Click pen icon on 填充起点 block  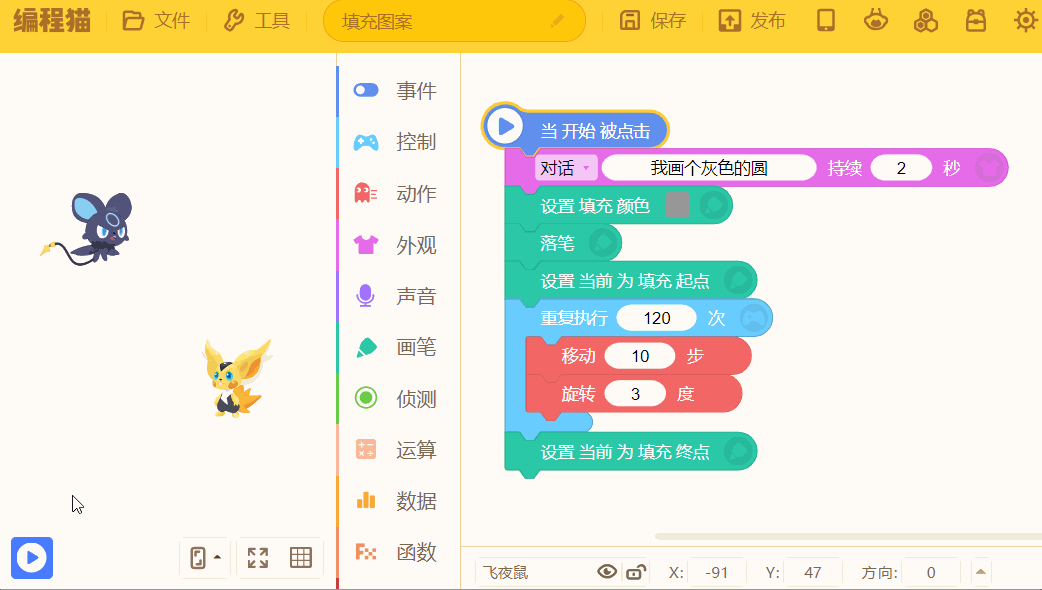(x=738, y=280)
